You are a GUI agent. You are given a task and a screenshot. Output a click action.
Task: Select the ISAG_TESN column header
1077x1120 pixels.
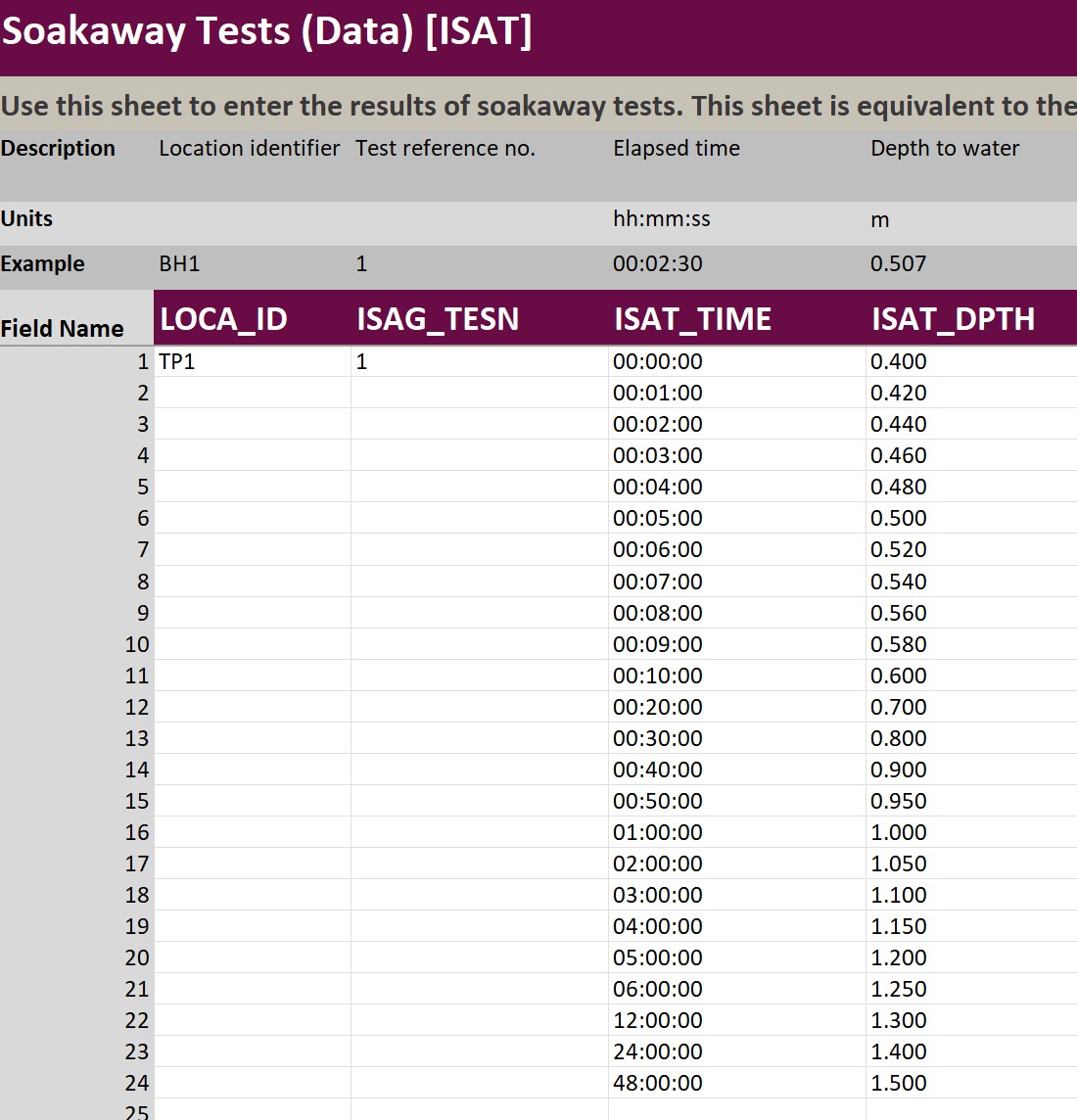(x=479, y=318)
